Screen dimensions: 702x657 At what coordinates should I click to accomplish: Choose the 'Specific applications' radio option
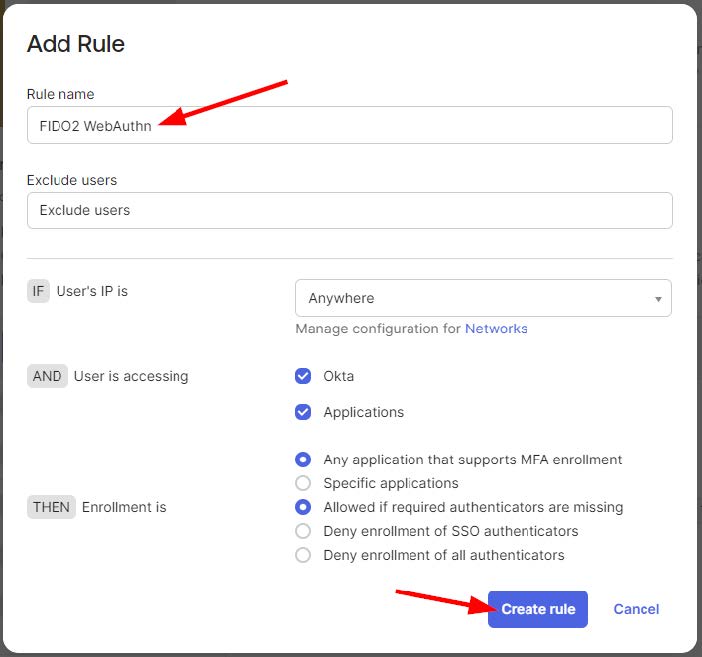(303, 483)
